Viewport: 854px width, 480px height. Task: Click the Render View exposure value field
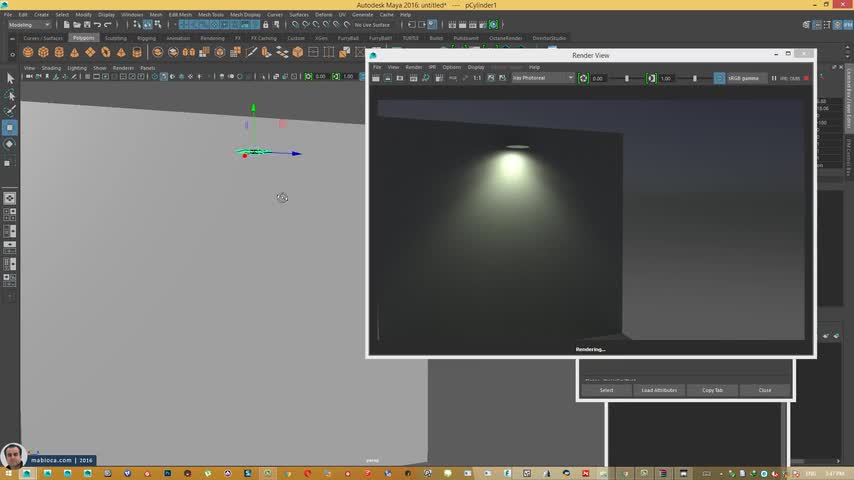tap(599, 78)
